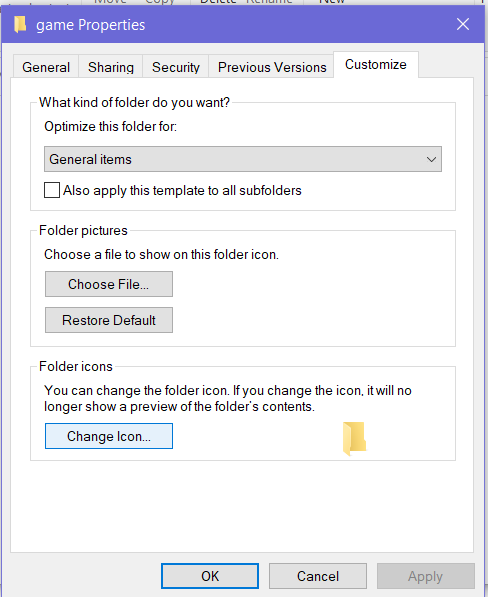Image resolution: width=488 pixels, height=597 pixels.
Task: Click the Copy command behind the dialog
Action: click(160, 2)
